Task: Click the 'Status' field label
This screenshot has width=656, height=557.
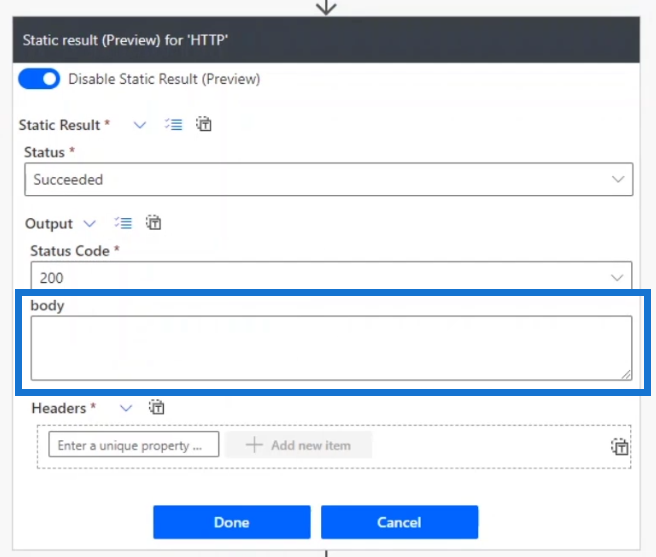Action: coord(44,152)
